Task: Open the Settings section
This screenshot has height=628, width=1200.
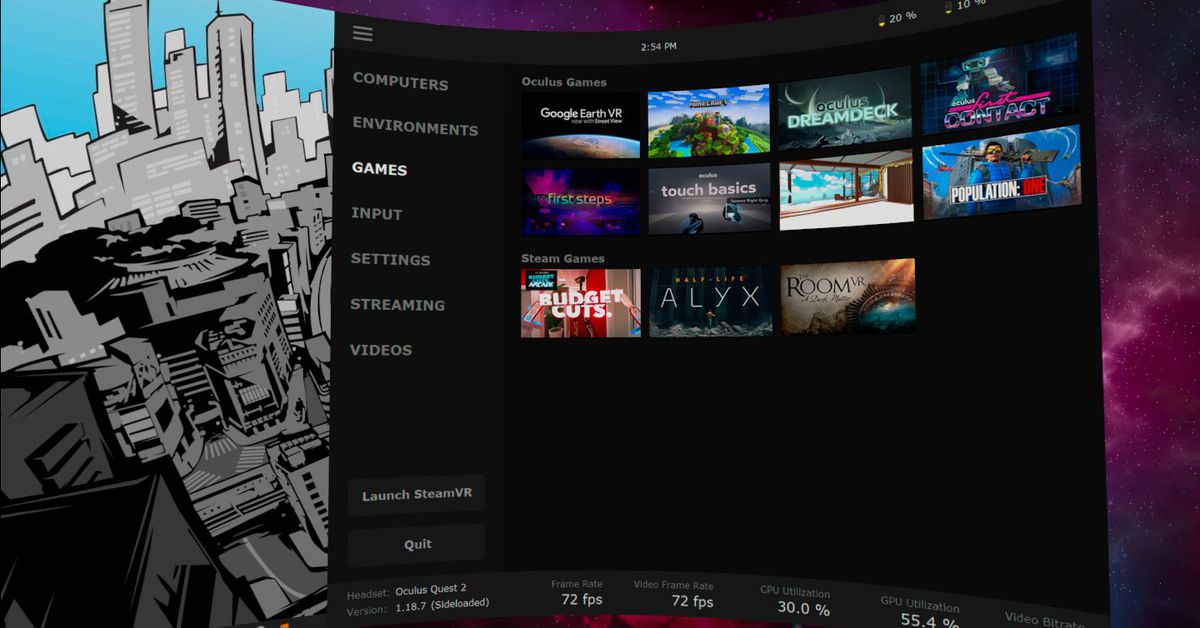Action: (390, 259)
